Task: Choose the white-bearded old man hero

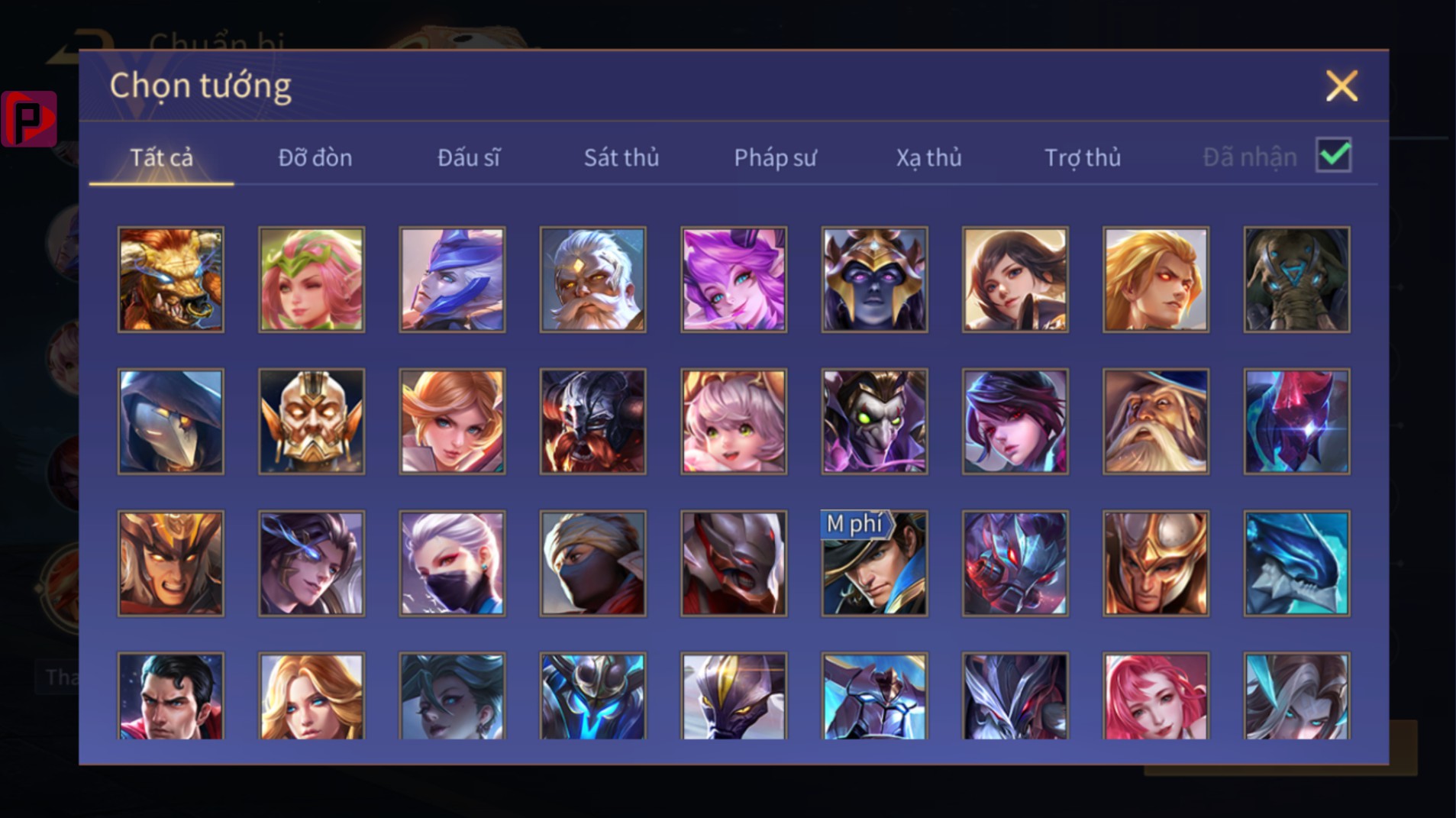Action: click(592, 280)
